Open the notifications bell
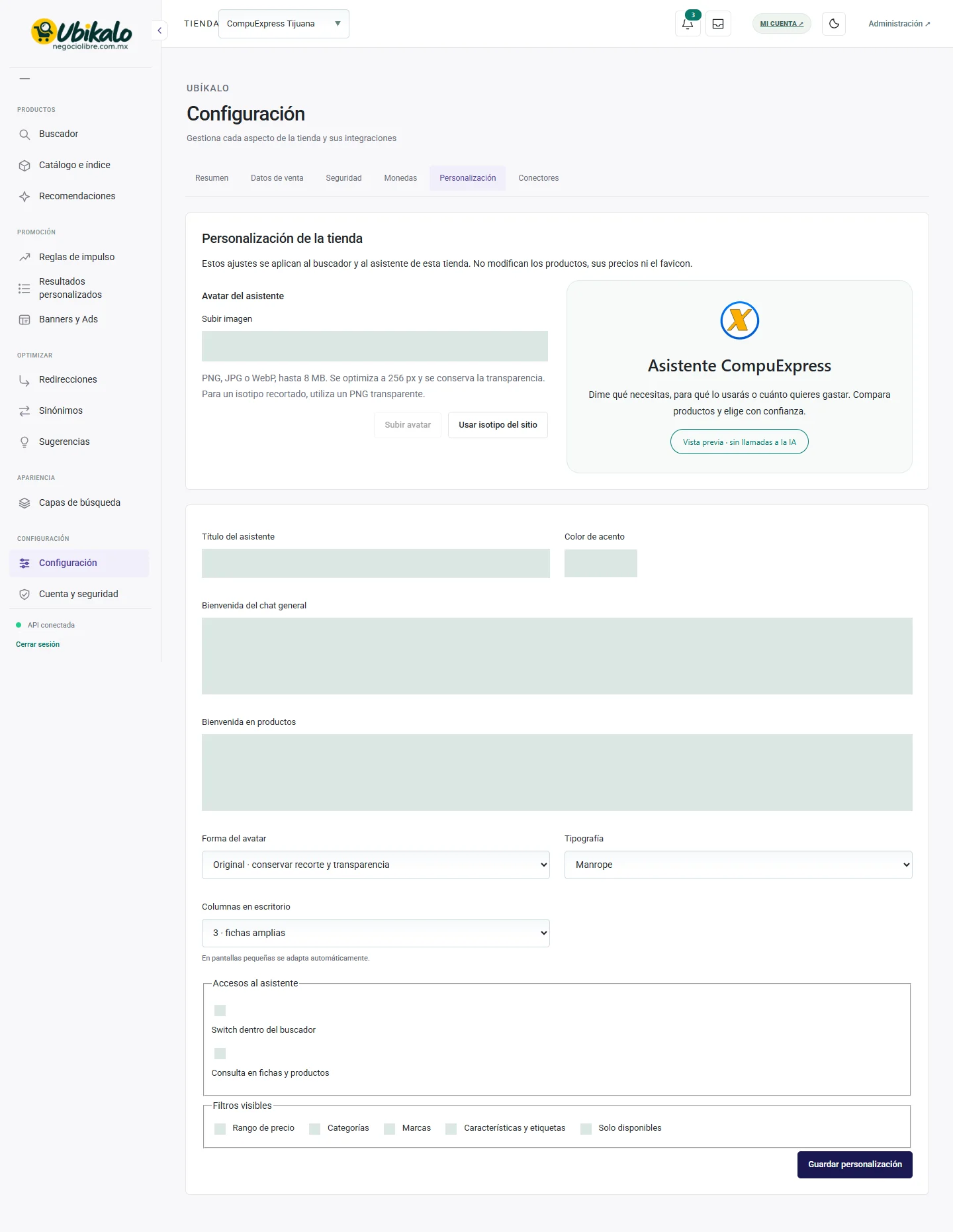This screenshot has height=1232, width=953. pyautogui.click(x=688, y=24)
